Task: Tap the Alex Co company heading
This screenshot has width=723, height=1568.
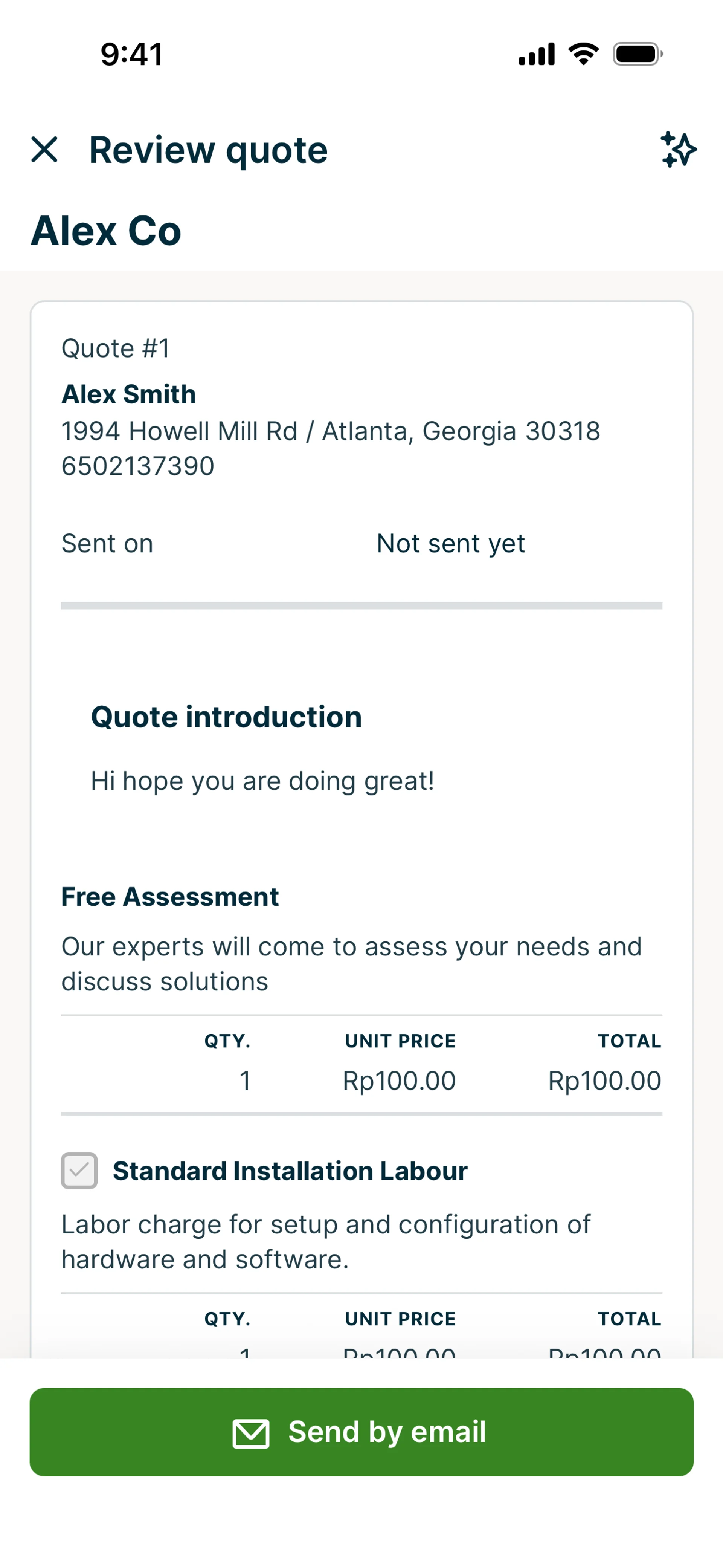Action: [x=106, y=231]
